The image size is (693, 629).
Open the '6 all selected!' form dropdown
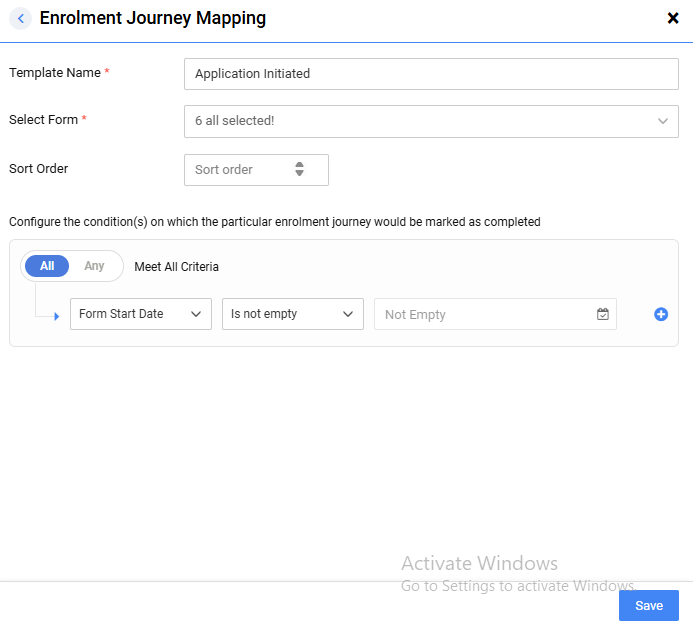pyautogui.click(x=420, y=121)
